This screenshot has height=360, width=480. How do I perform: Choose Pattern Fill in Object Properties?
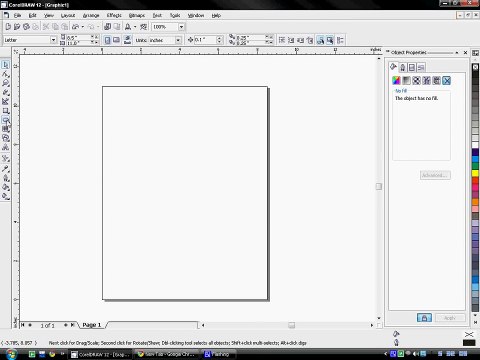click(x=416, y=80)
